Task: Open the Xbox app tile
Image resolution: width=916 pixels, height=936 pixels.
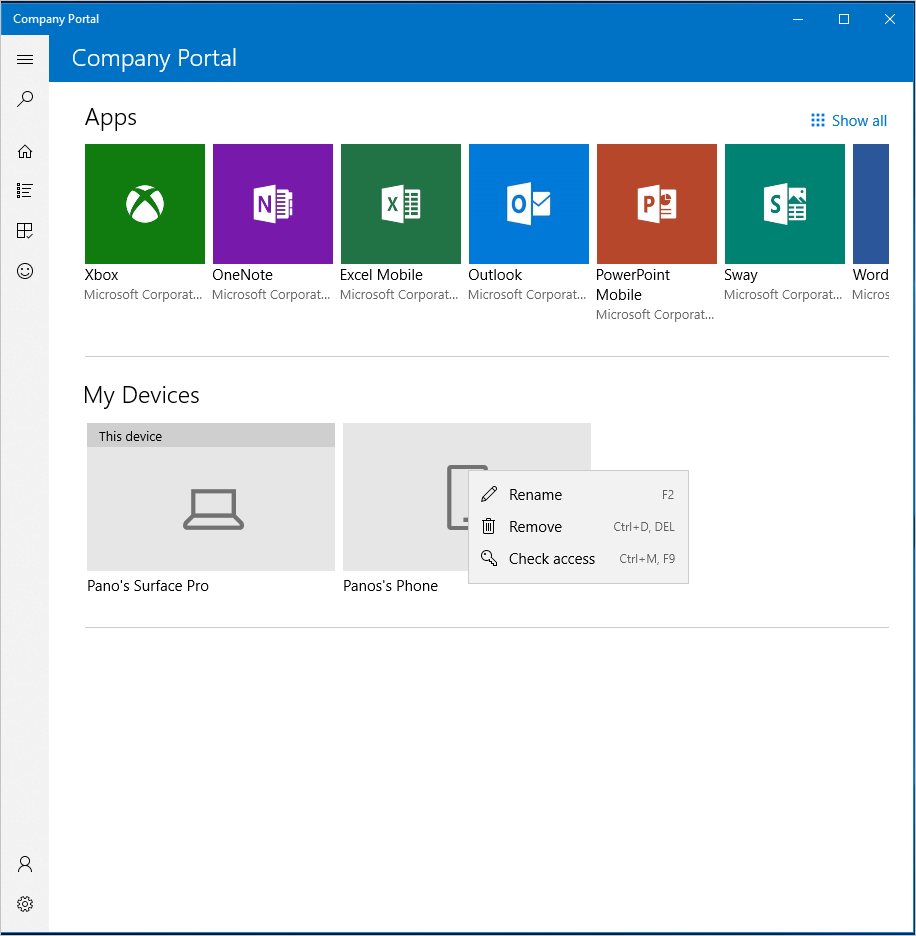Action: click(145, 204)
